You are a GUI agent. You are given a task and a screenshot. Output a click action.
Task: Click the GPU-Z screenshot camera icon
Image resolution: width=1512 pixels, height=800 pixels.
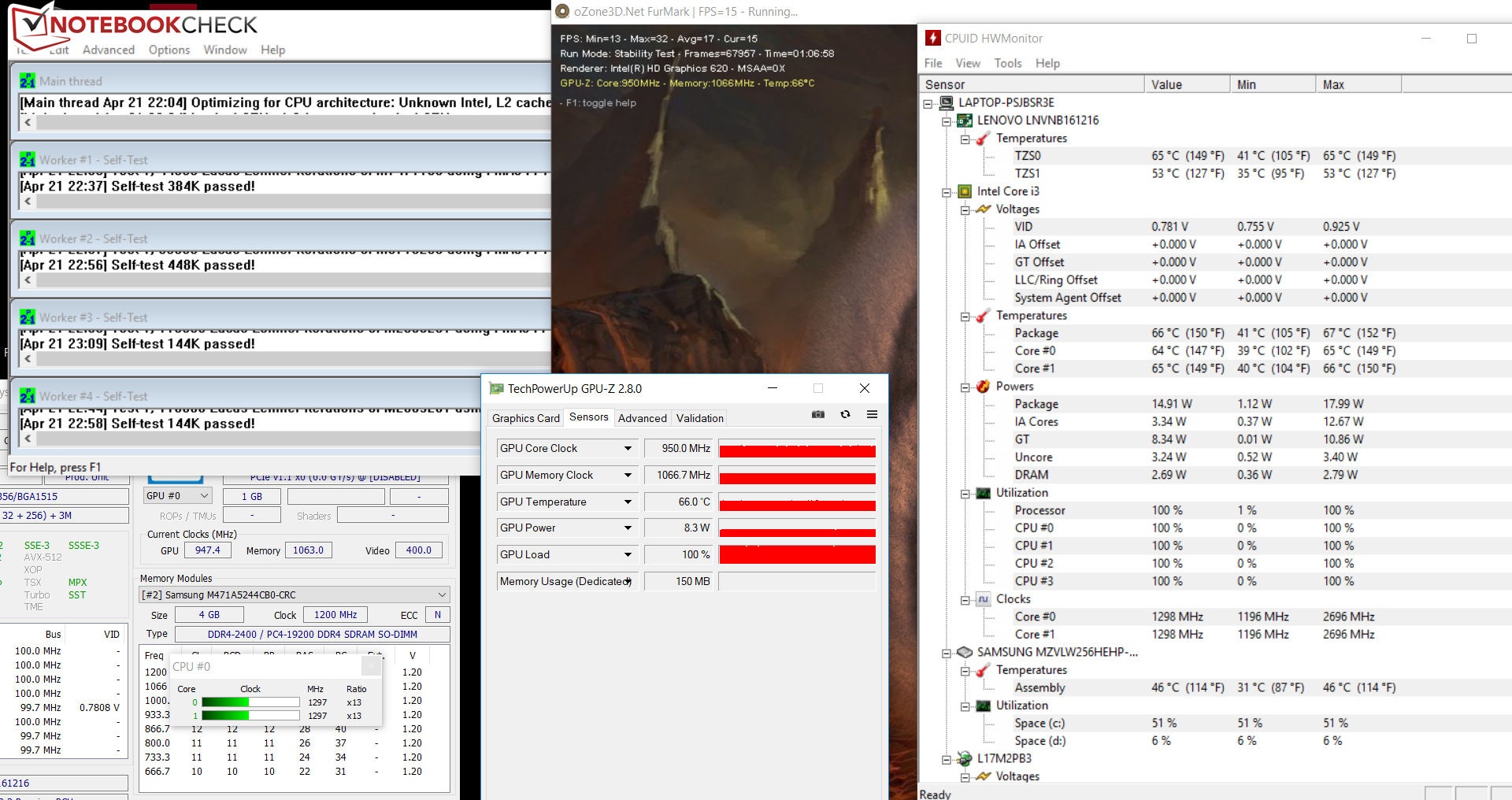pyautogui.click(x=818, y=414)
